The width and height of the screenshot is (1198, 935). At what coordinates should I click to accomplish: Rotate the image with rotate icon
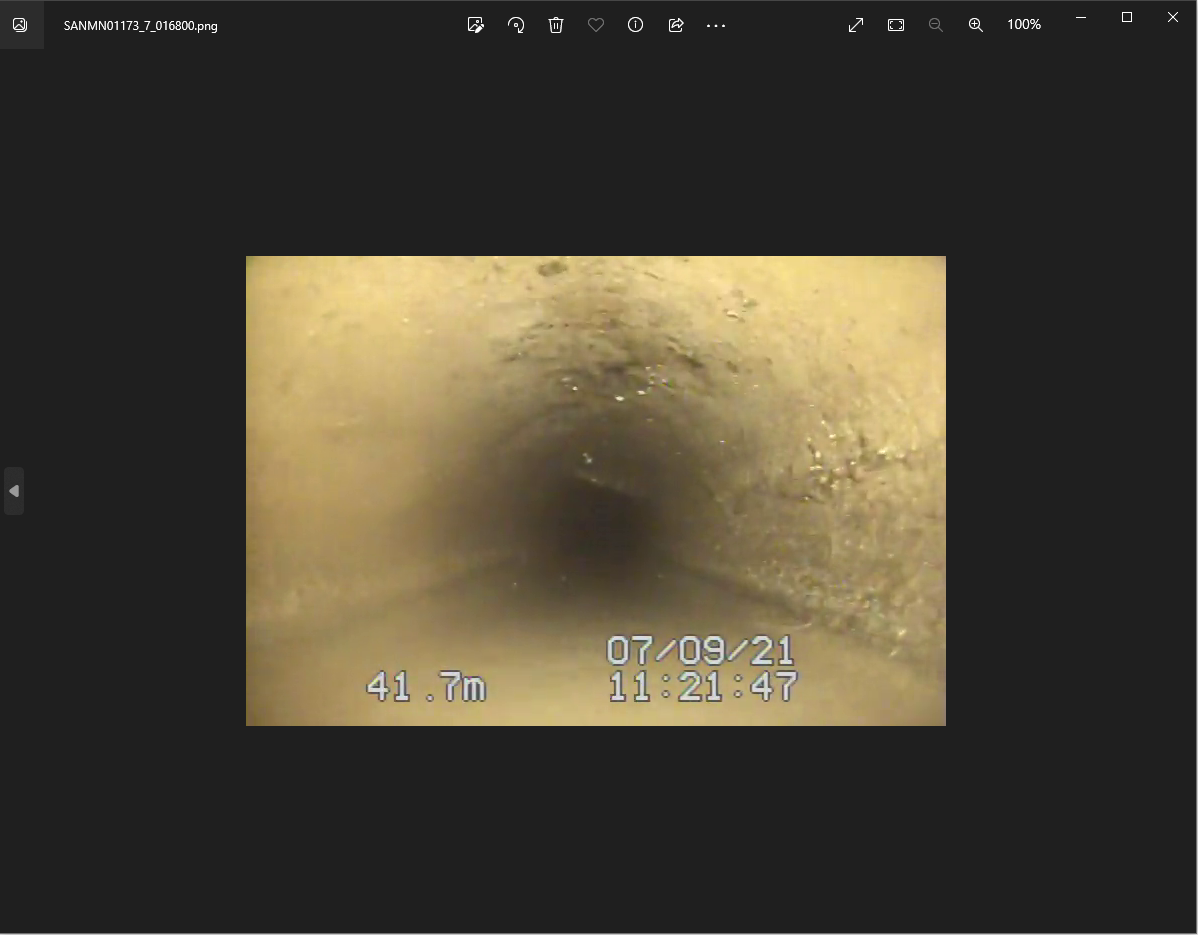[x=516, y=25]
